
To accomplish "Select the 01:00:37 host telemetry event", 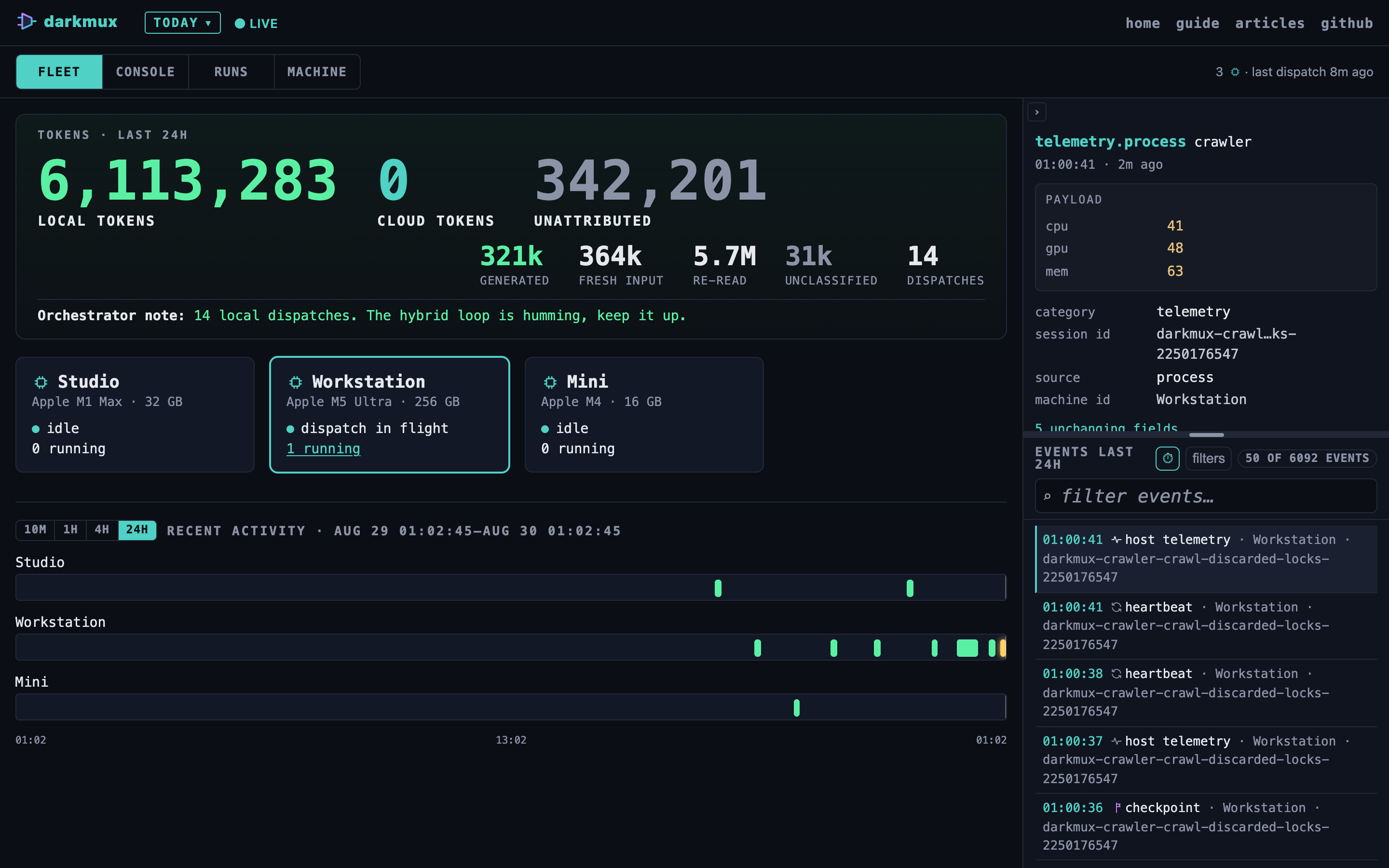I will [1205, 759].
